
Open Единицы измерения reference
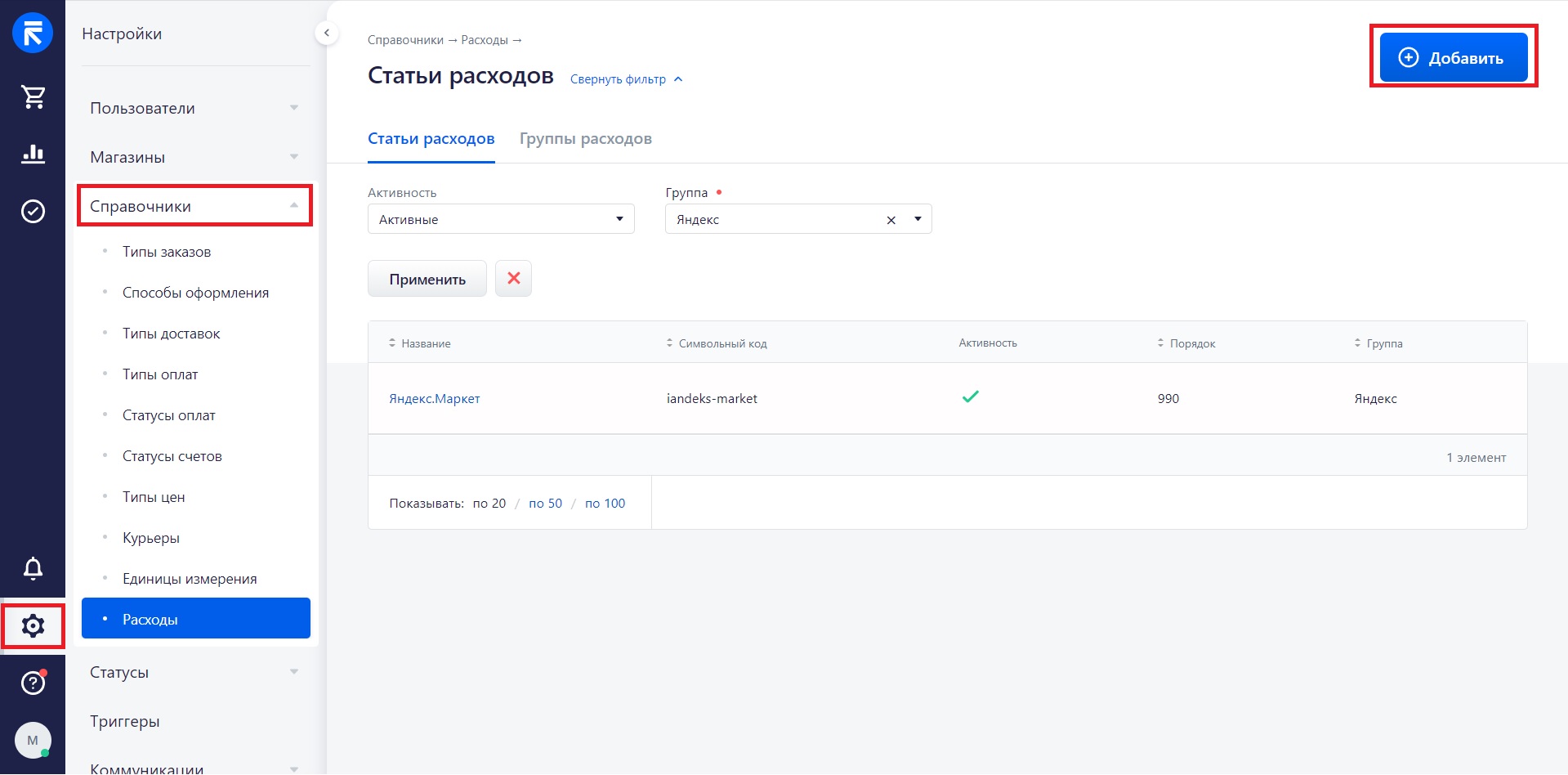pos(190,579)
